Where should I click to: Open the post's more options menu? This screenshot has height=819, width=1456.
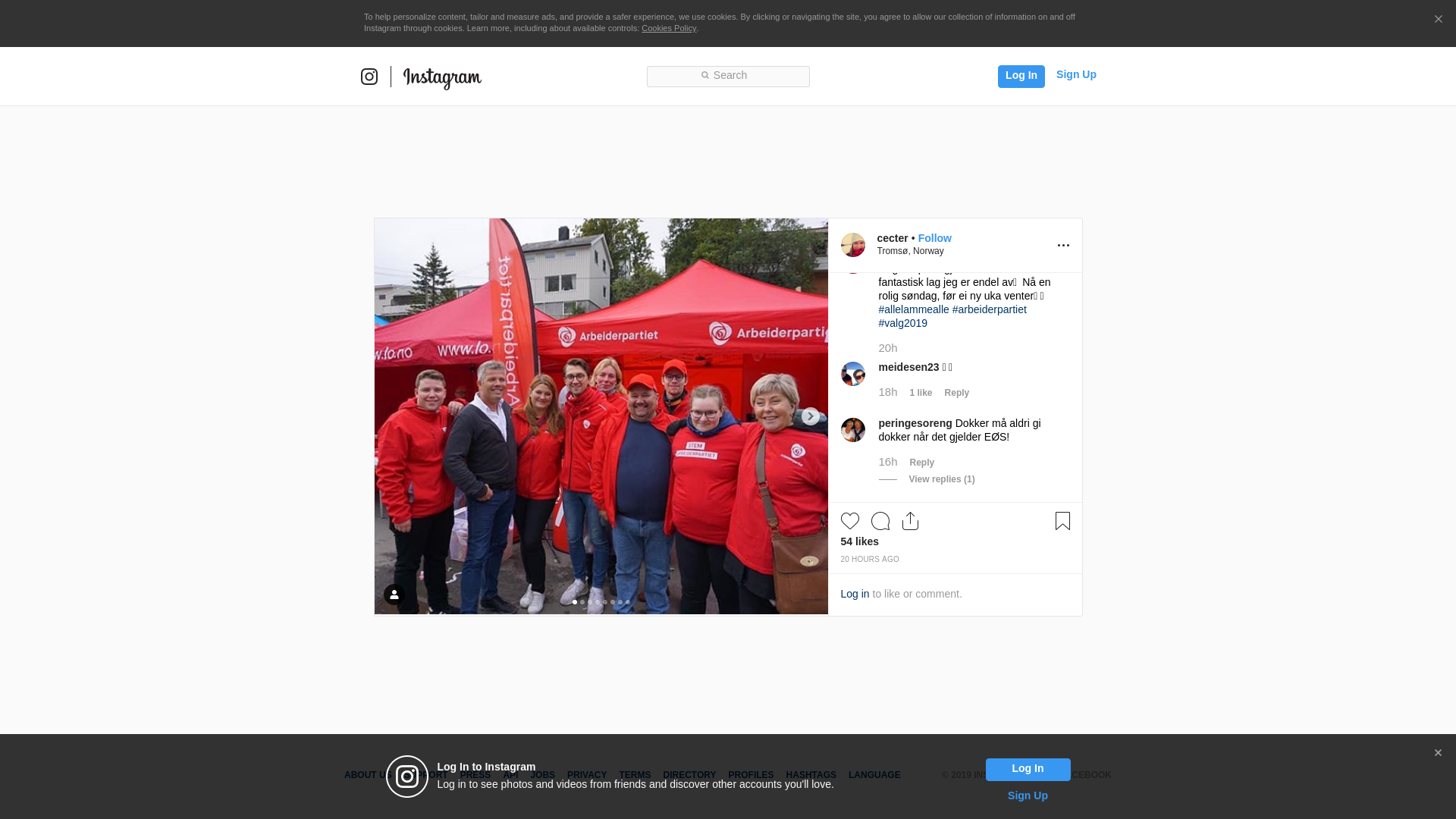coord(1063,246)
